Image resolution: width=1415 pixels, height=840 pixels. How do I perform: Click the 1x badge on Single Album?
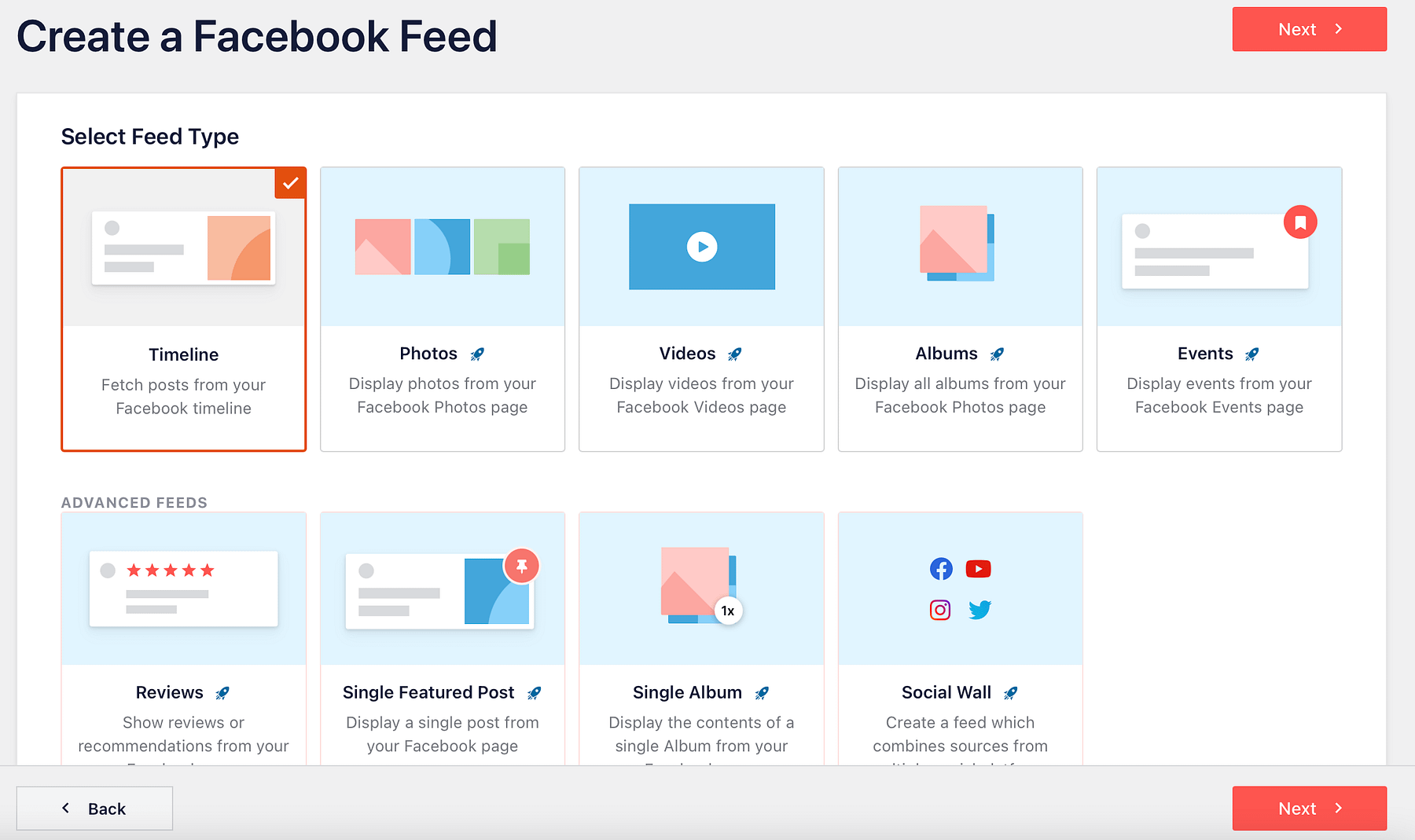tap(727, 610)
